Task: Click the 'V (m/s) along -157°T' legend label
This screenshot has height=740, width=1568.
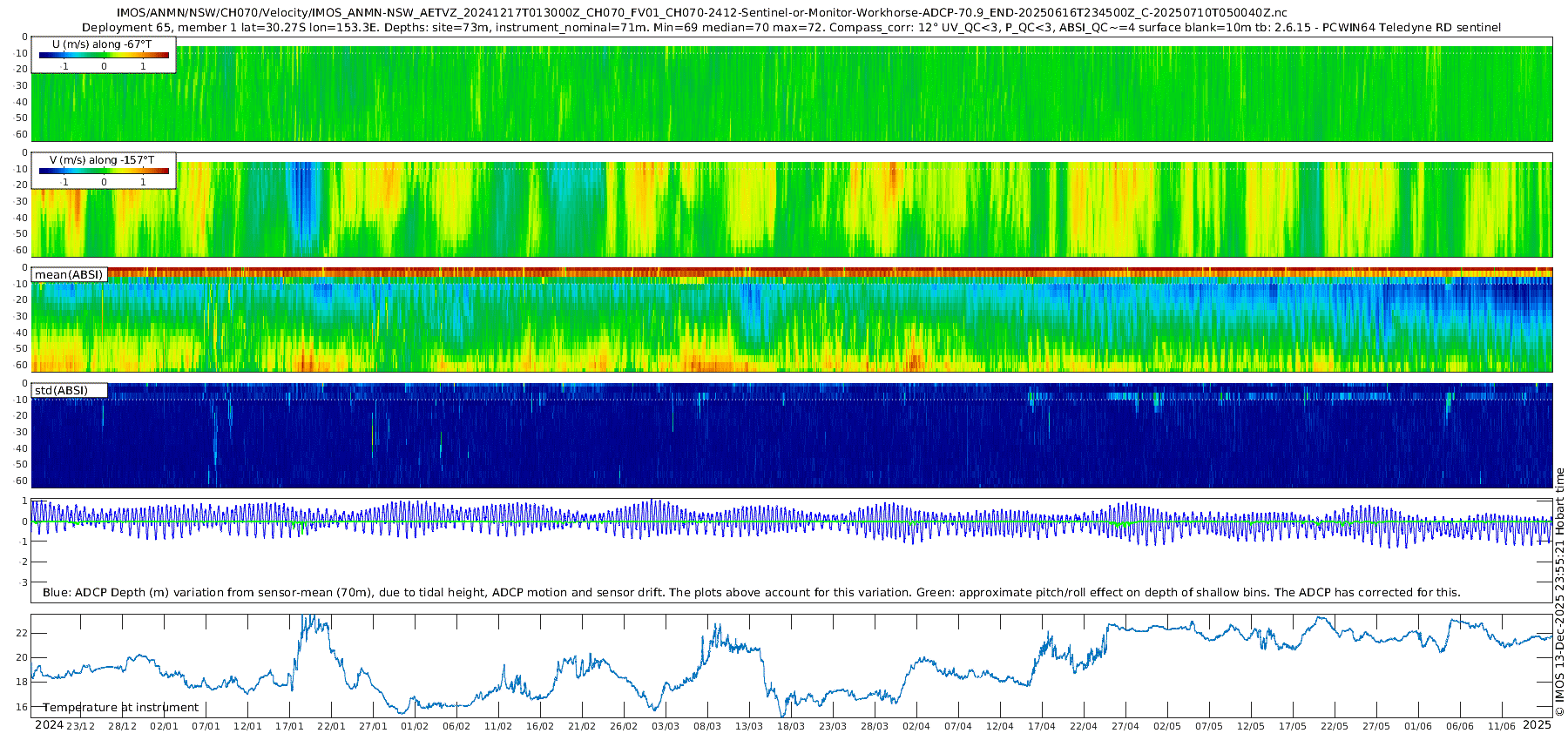Action: click(102, 160)
